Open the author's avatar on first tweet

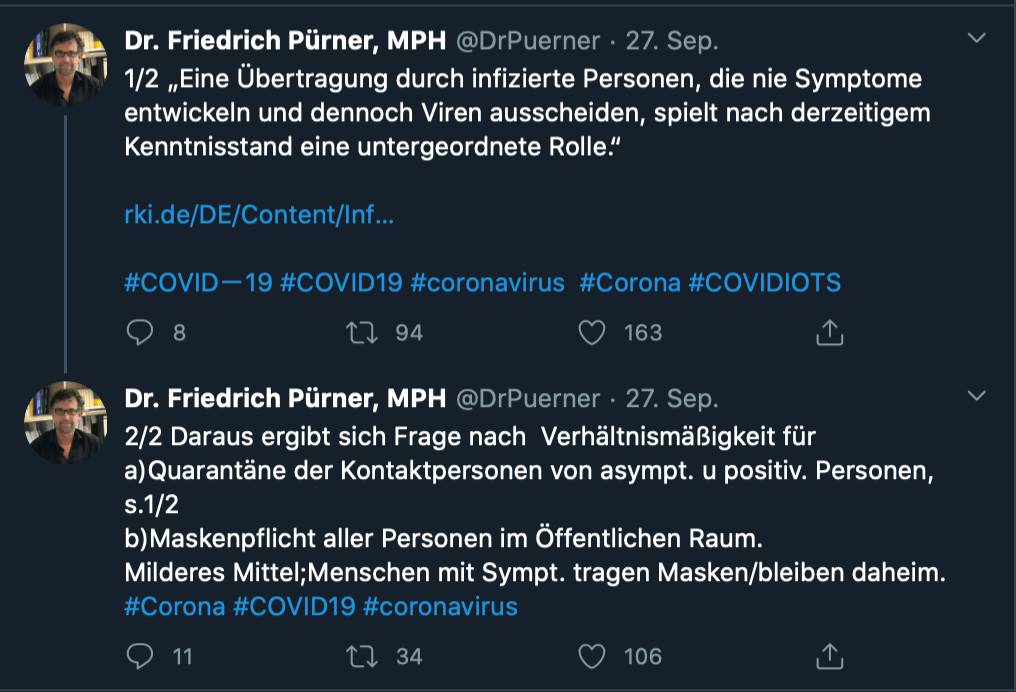[66, 64]
